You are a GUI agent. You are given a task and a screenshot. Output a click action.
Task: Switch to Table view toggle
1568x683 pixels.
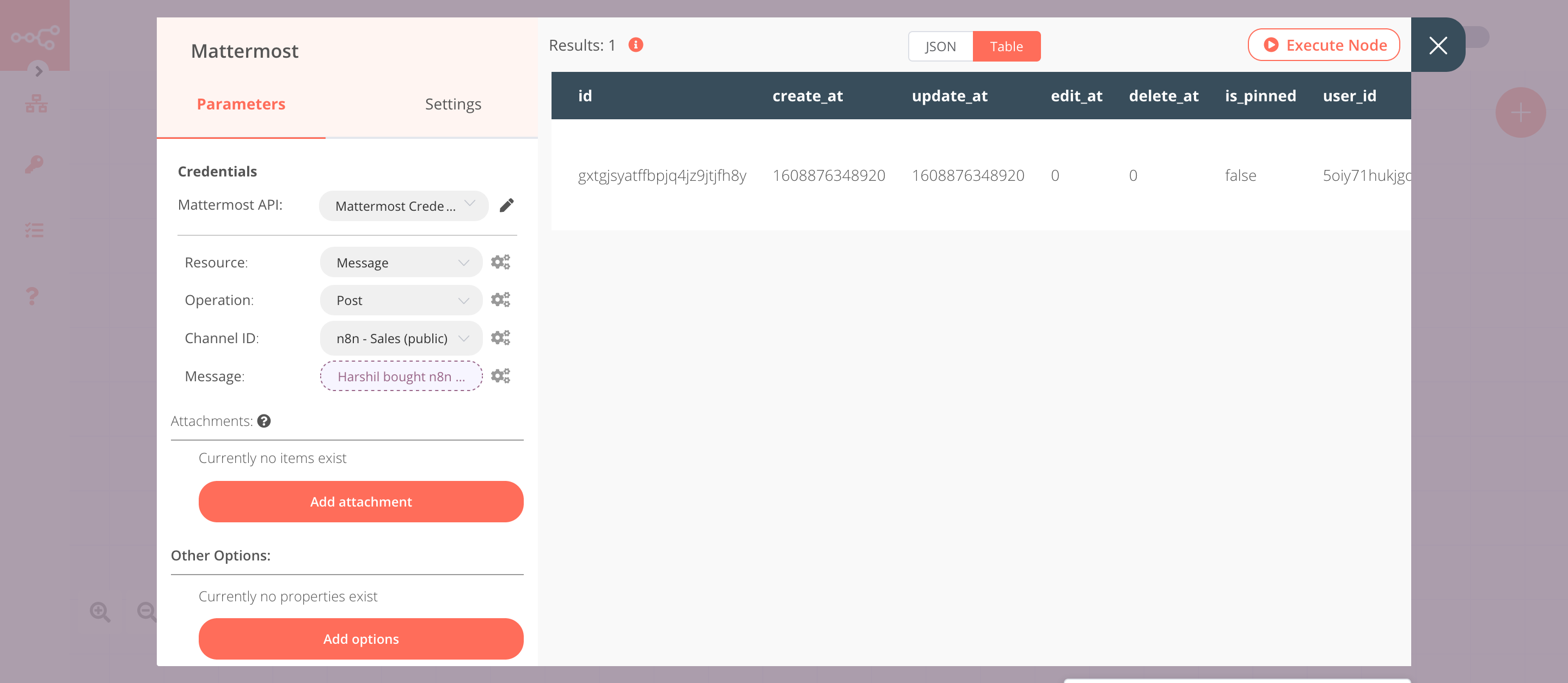(1006, 46)
